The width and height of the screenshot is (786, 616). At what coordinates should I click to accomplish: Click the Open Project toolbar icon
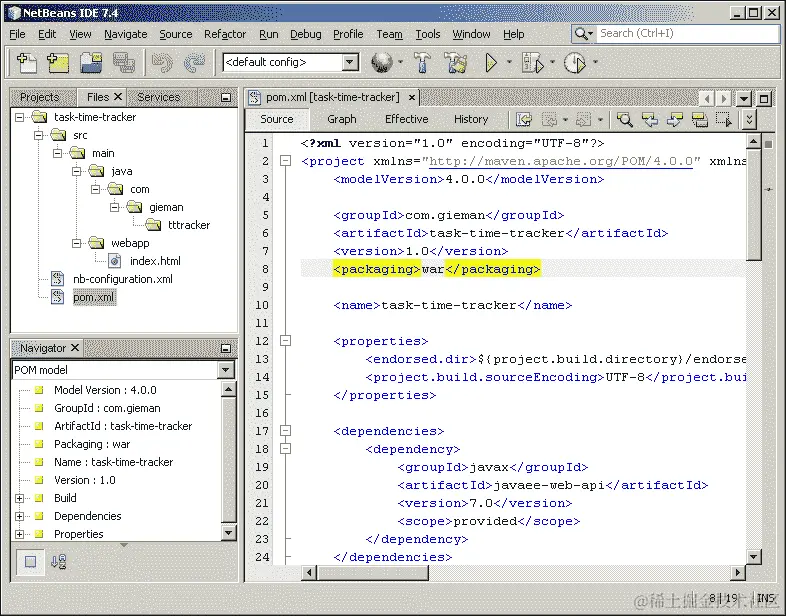(x=91, y=63)
